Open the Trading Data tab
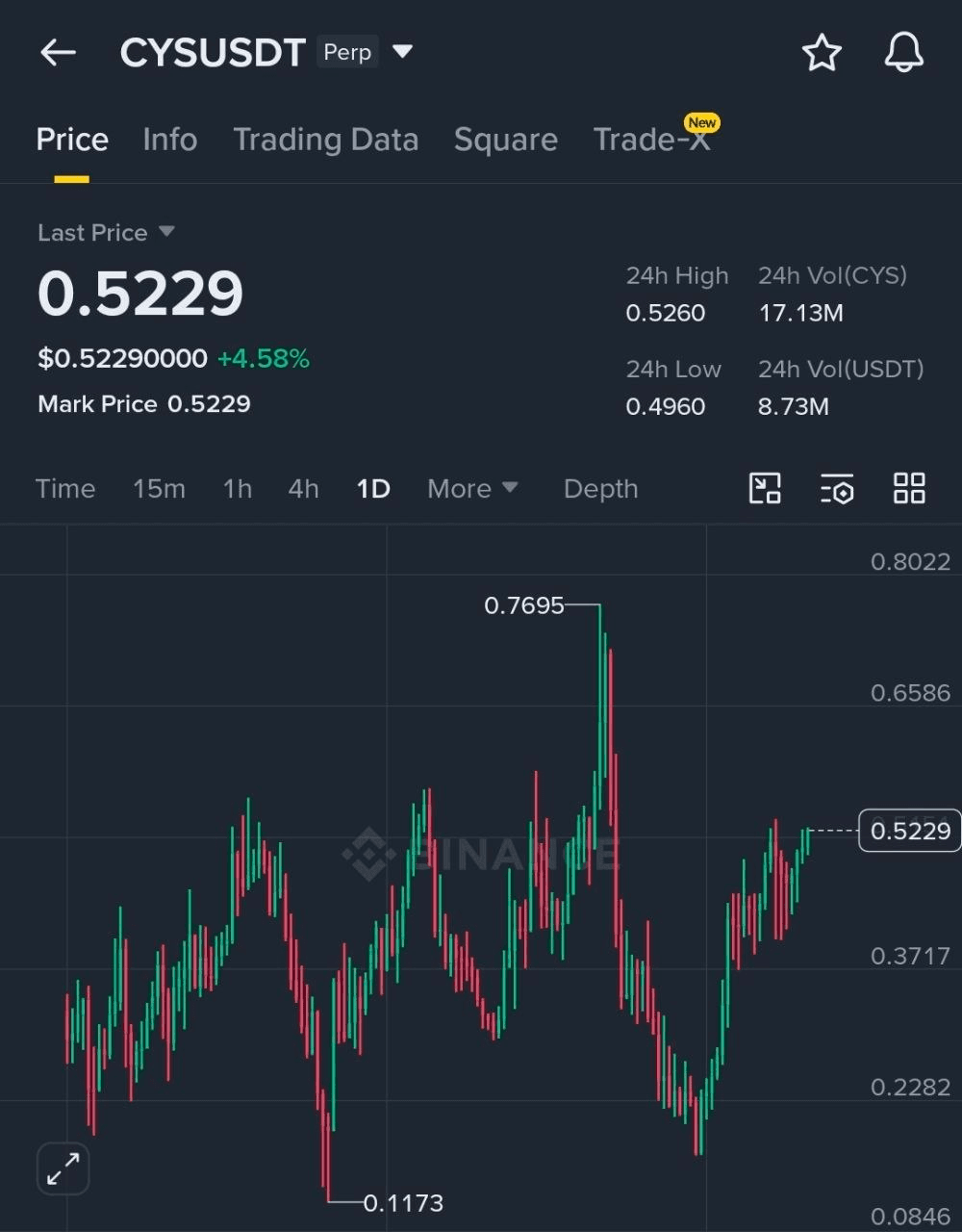Image resolution: width=962 pixels, height=1232 pixels. click(325, 140)
